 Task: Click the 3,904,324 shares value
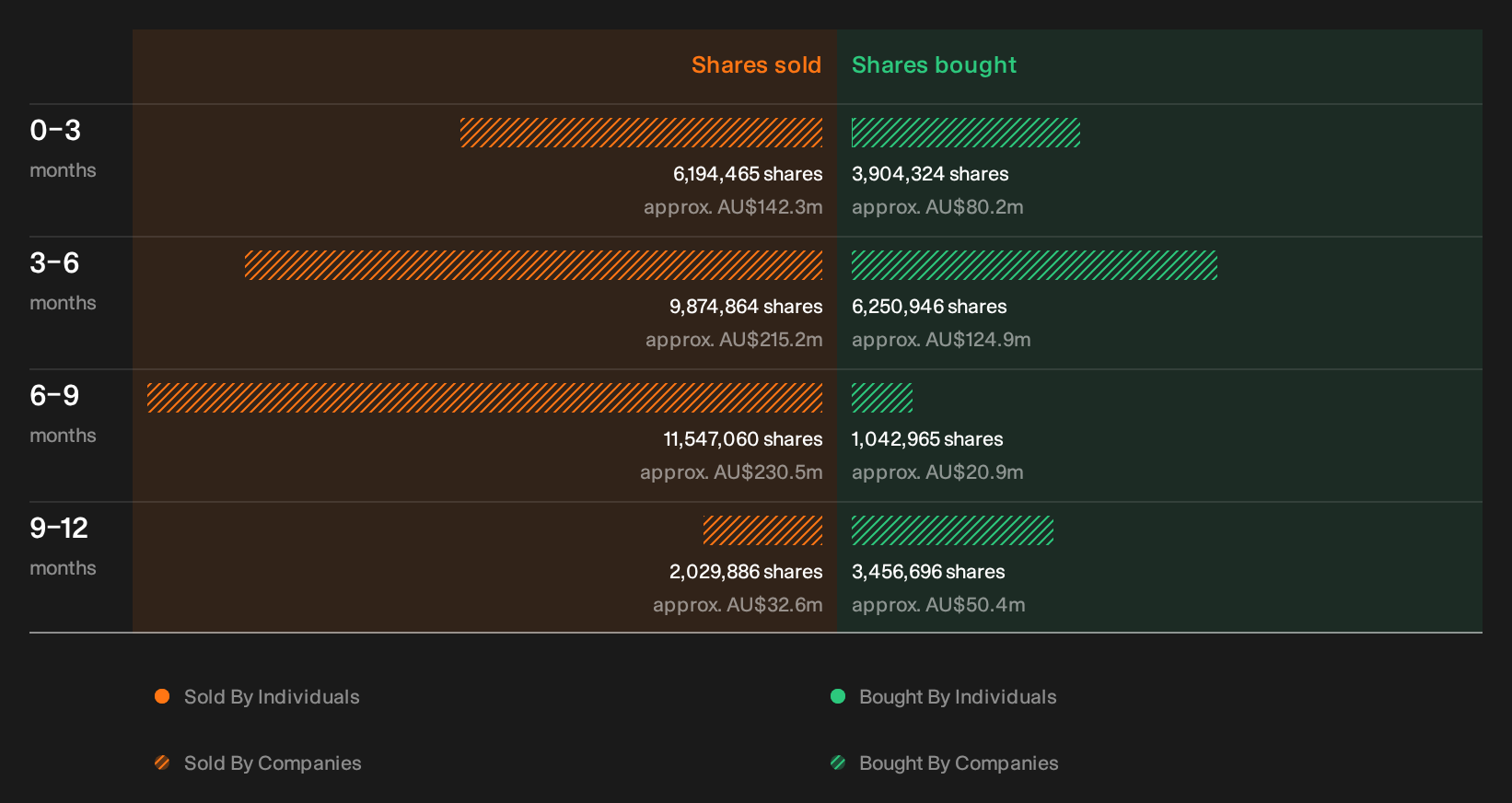(930, 174)
